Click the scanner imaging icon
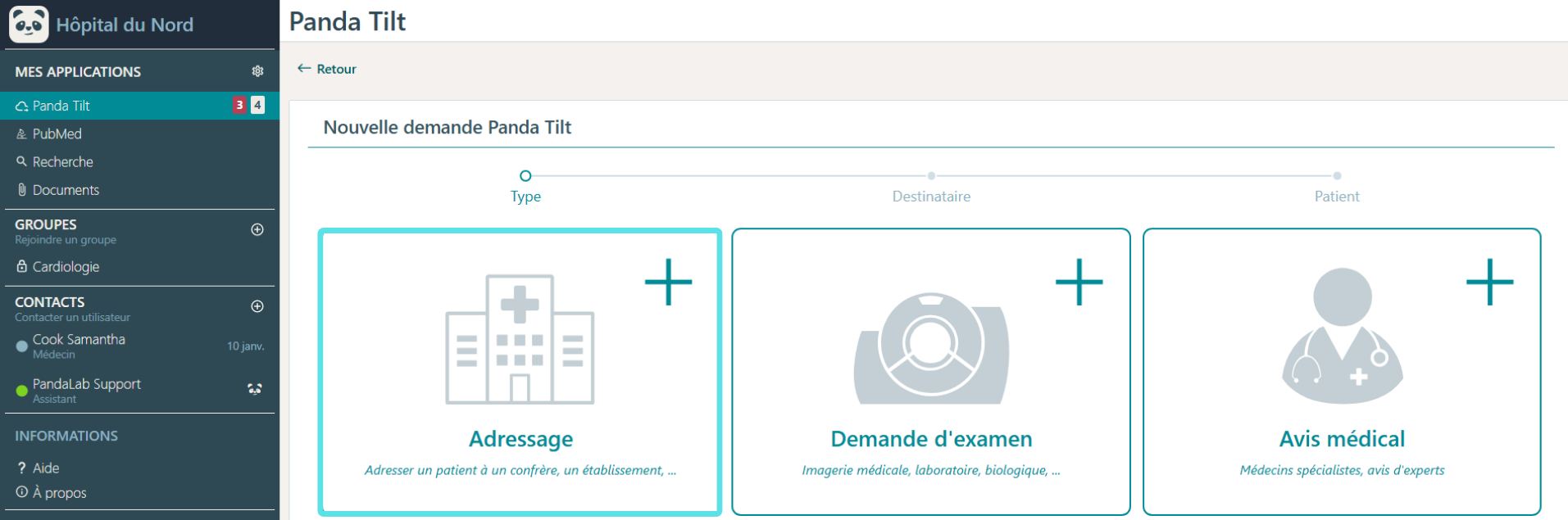The image size is (1568, 520). tap(931, 349)
